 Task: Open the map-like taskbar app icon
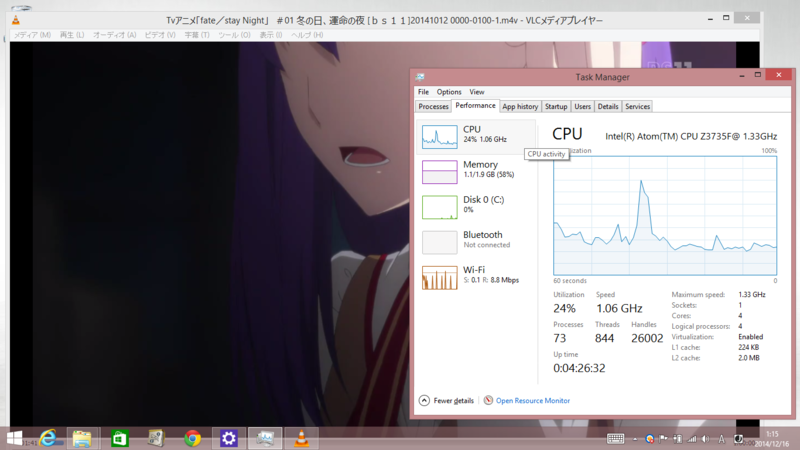(x=156, y=438)
